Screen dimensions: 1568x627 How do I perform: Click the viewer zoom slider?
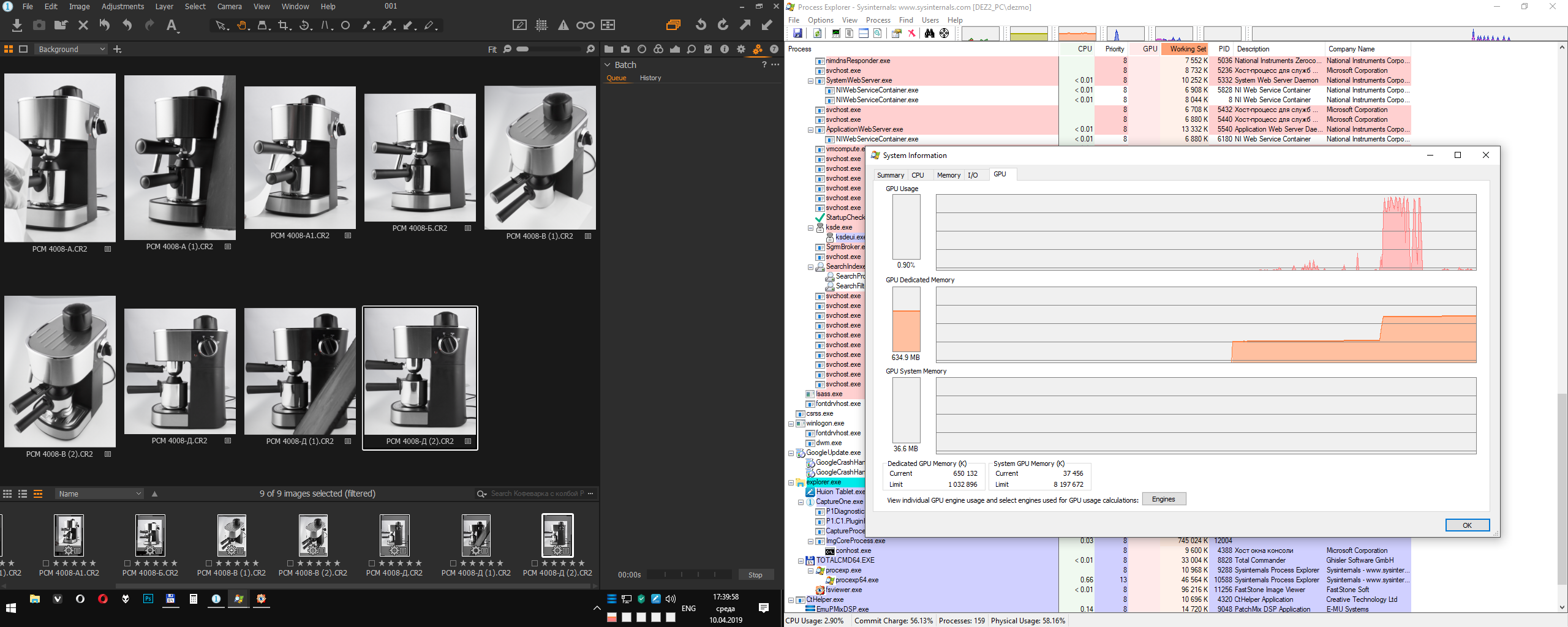click(548, 49)
